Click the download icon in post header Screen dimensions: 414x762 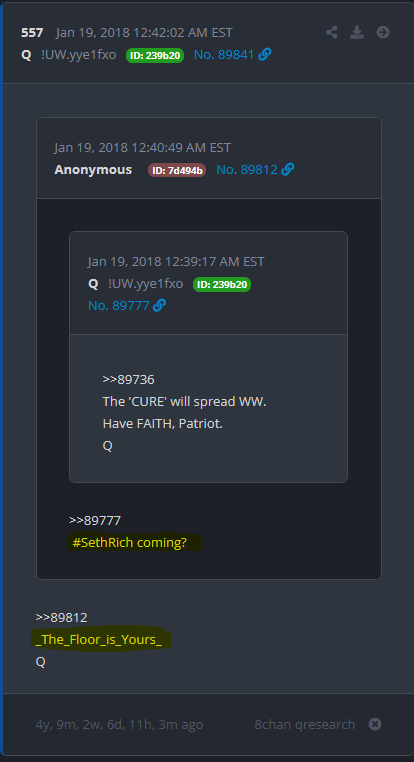click(x=357, y=33)
